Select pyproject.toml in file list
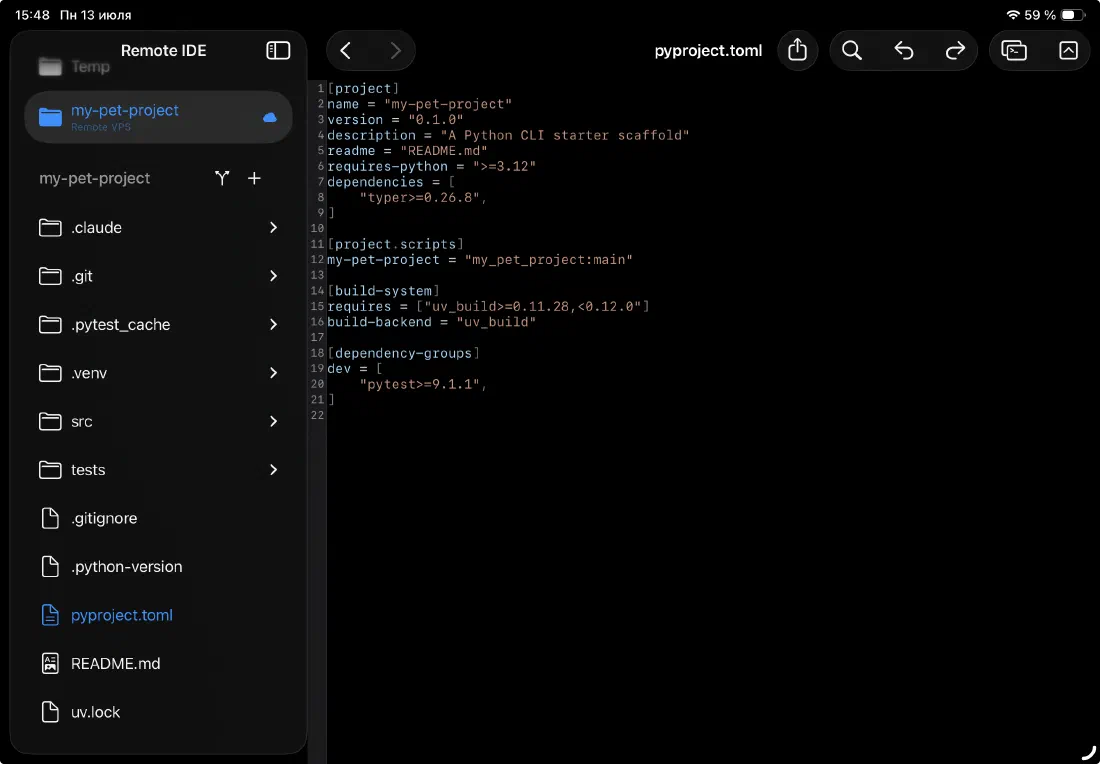 tap(159, 615)
